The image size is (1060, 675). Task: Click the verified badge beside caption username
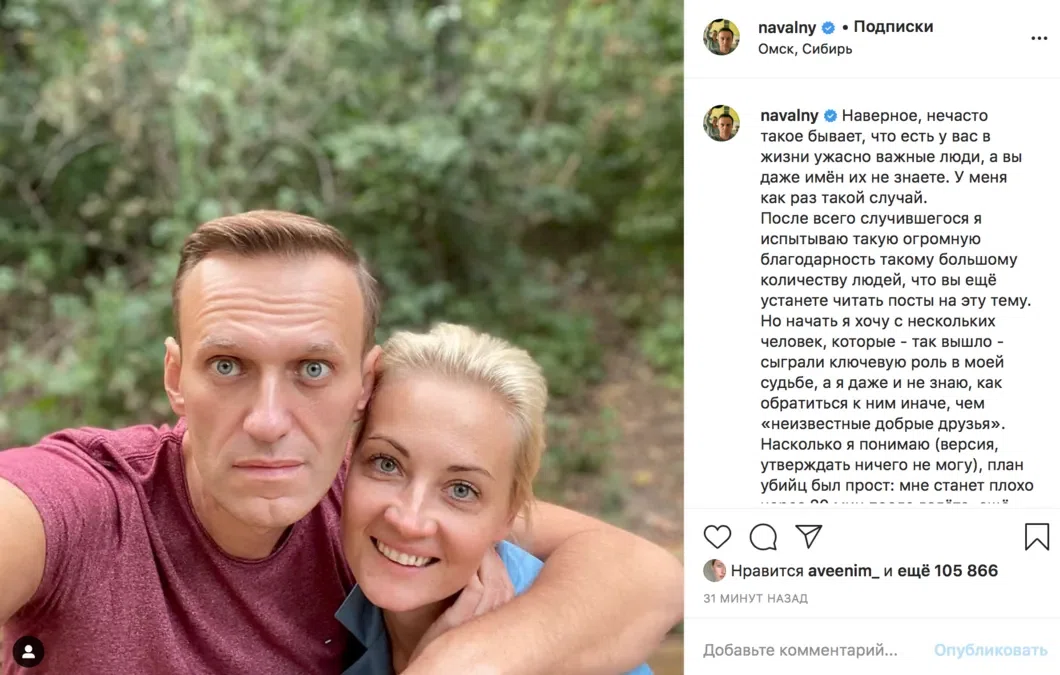click(830, 115)
